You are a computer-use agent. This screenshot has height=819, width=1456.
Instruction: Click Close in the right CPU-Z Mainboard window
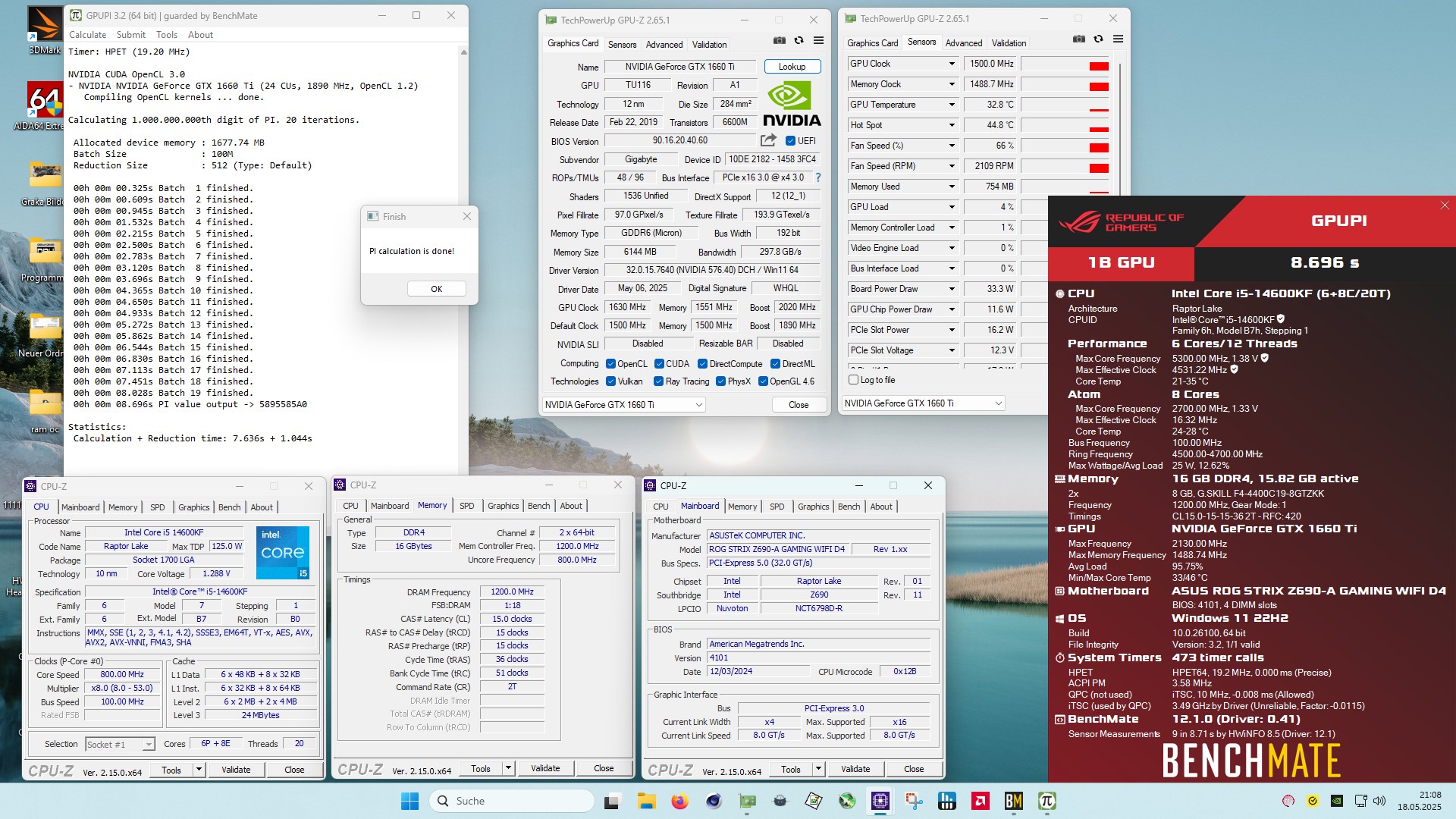914,769
